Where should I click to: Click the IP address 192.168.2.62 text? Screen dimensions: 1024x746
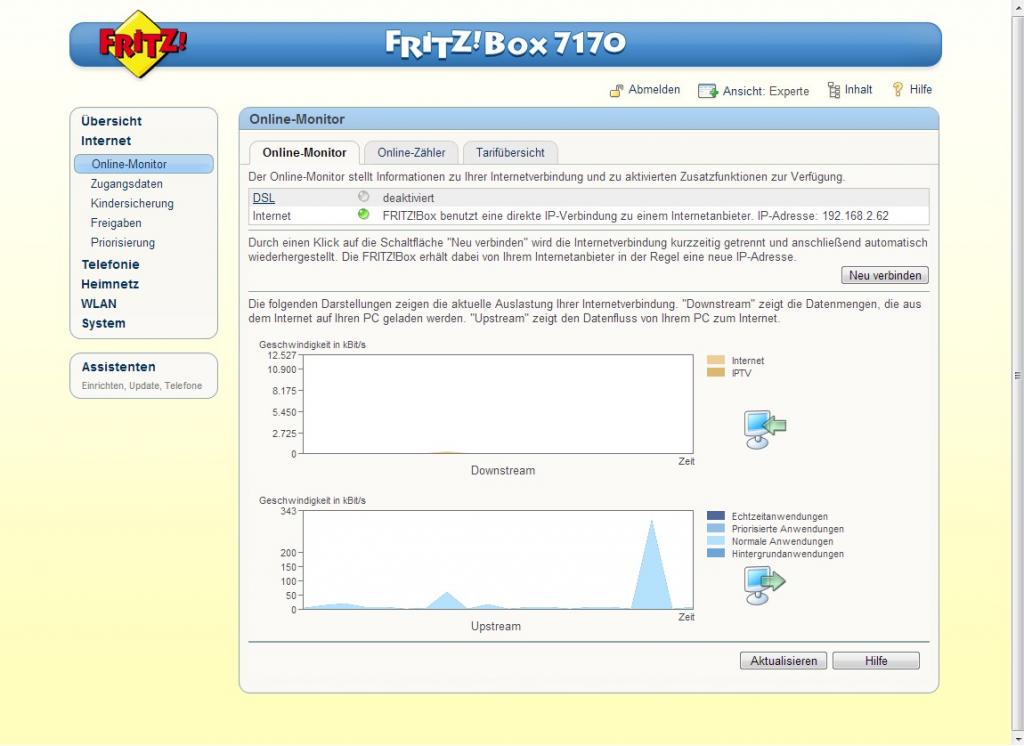pos(855,216)
